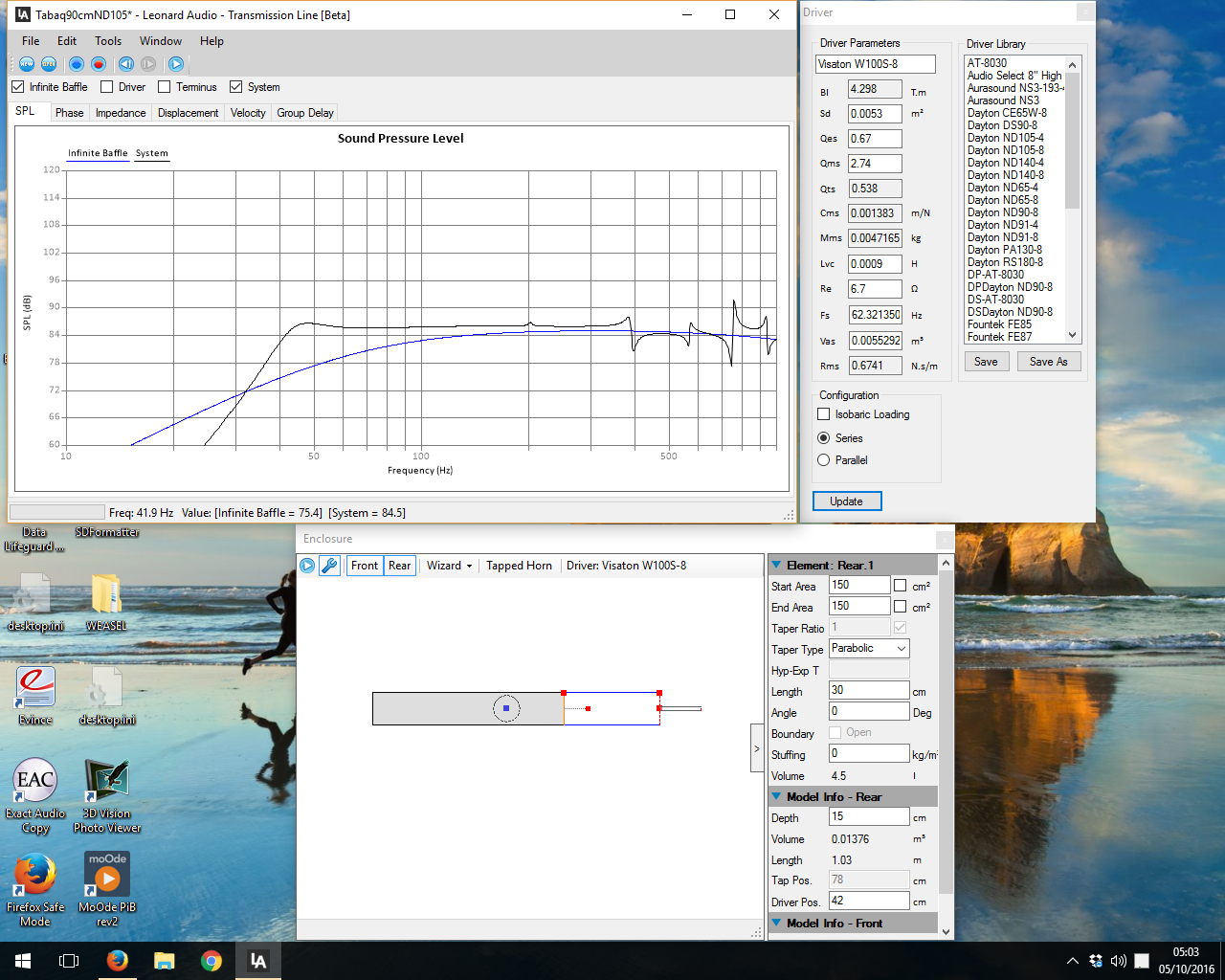The image size is (1225, 980).
Task: Select the Evince desktop shortcut
Action: click(35, 696)
